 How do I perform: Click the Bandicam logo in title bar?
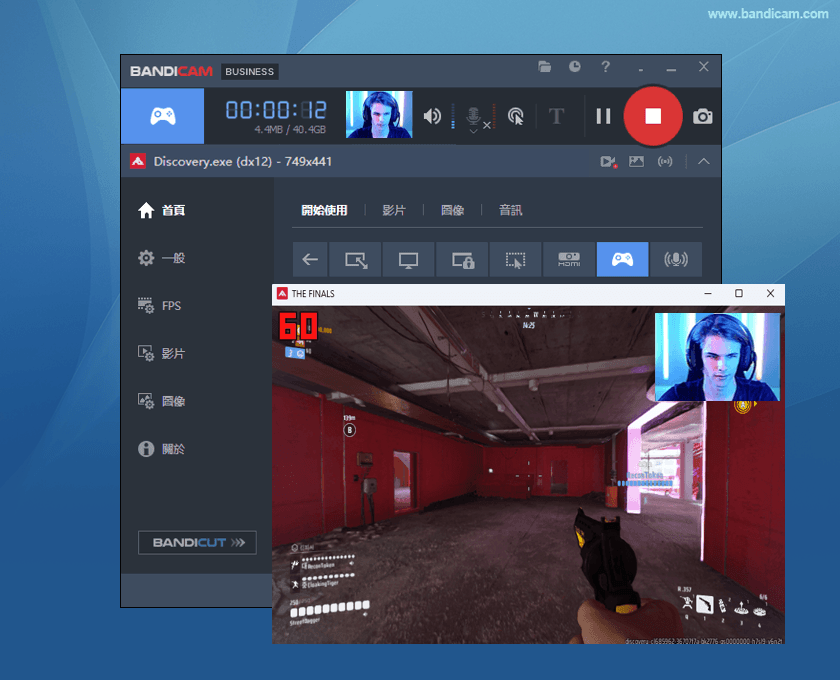(171, 71)
